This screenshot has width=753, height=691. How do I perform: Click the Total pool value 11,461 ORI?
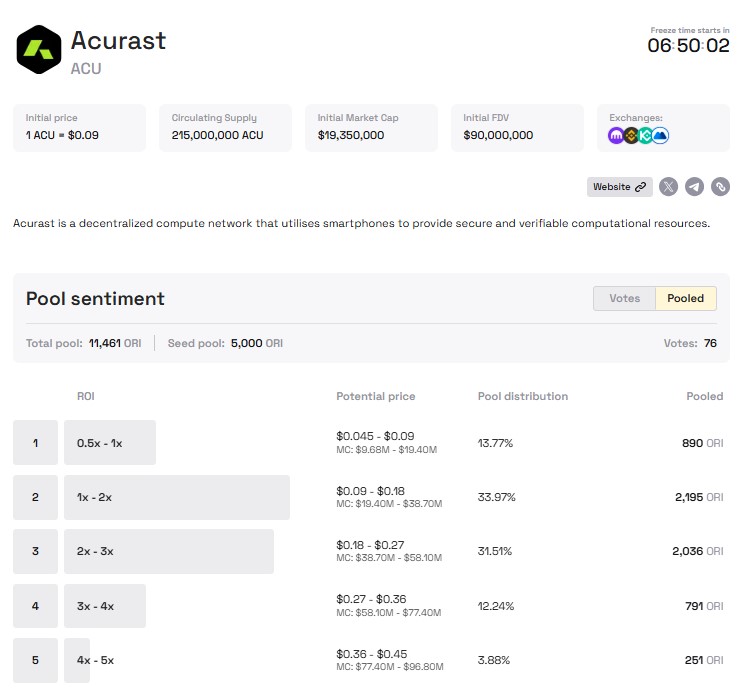coord(115,343)
